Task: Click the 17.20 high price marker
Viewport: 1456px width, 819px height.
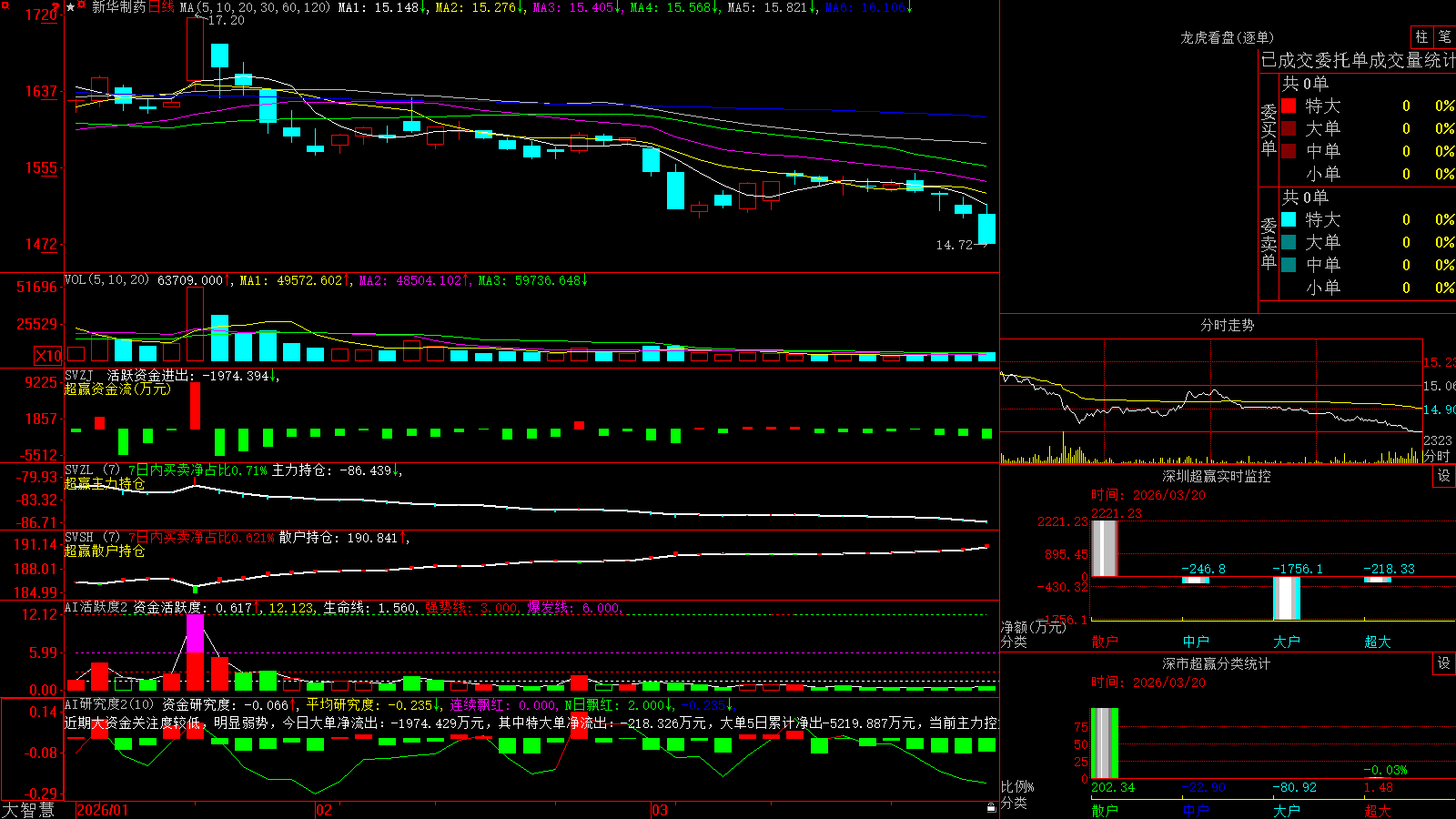Action: click(226, 20)
